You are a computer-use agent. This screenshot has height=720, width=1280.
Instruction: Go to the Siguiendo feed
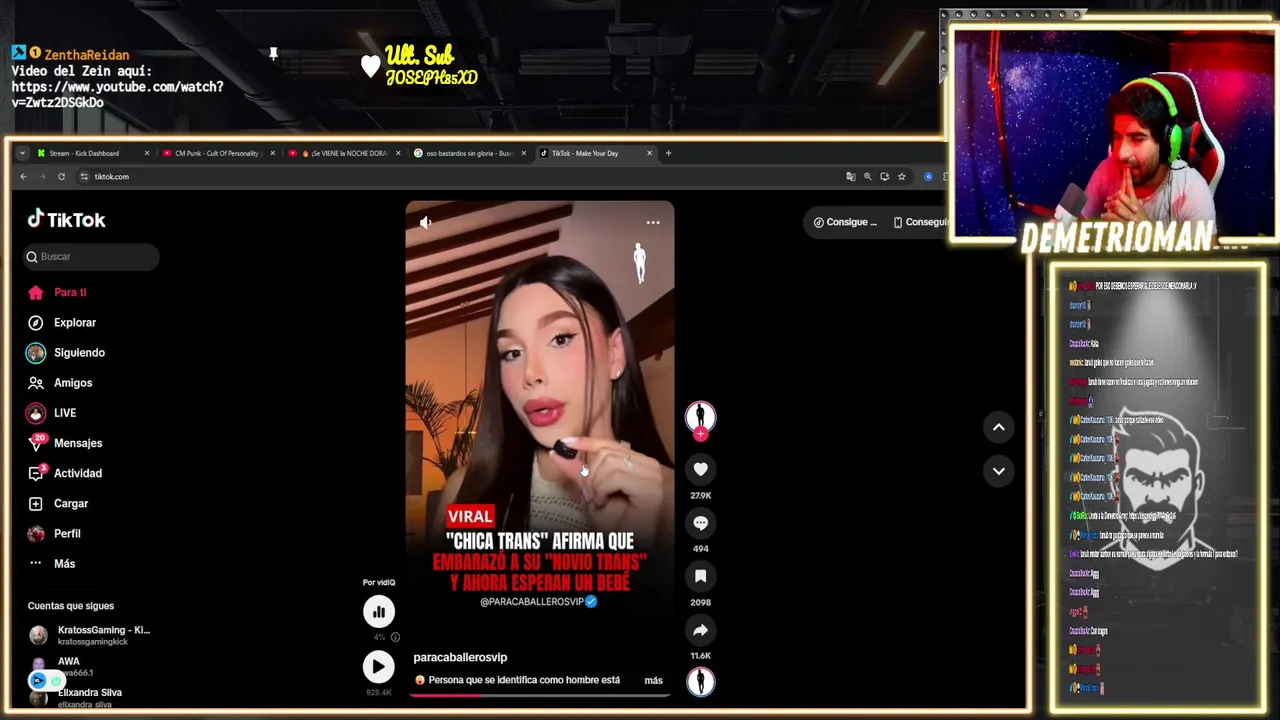tap(79, 352)
